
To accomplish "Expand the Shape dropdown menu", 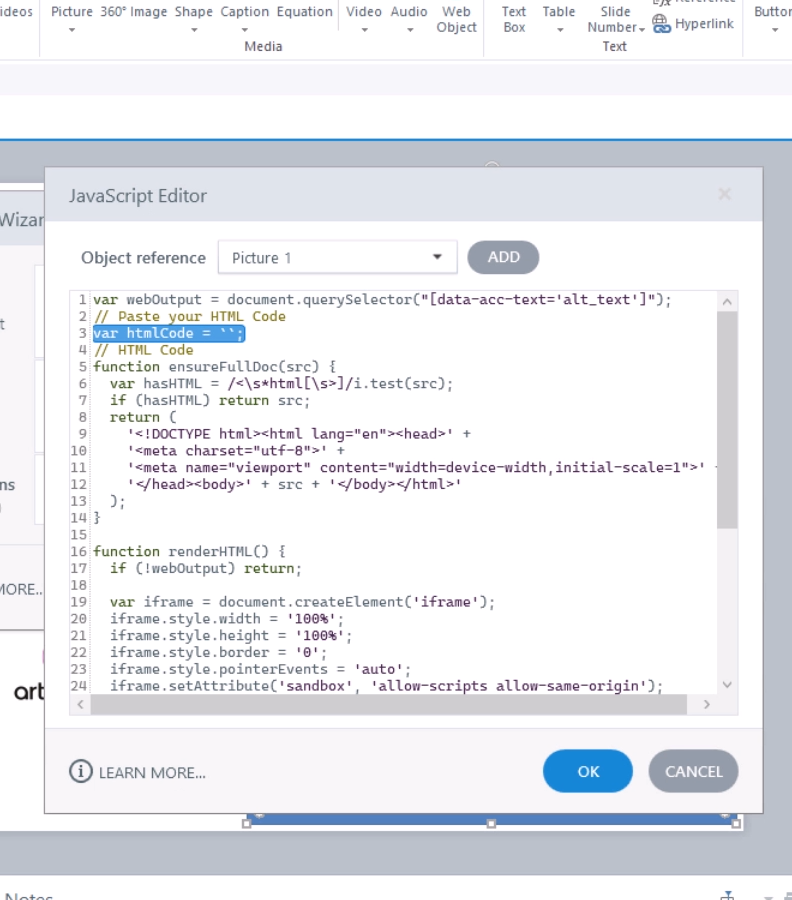I will coord(194,30).
